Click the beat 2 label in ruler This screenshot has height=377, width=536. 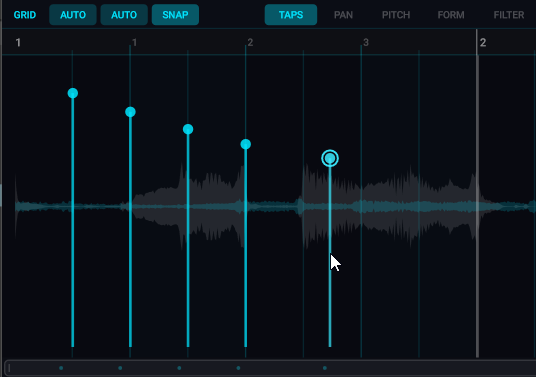pos(250,43)
